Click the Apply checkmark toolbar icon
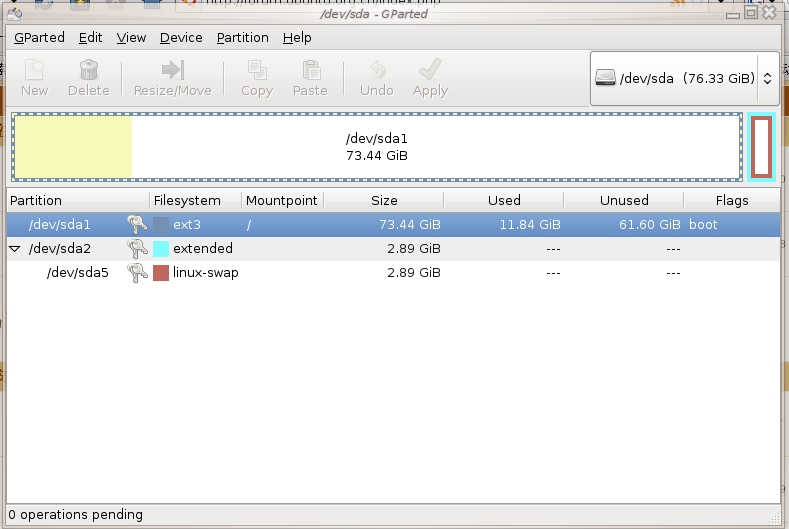Viewport: 789px width, 529px height. click(430, 69)
